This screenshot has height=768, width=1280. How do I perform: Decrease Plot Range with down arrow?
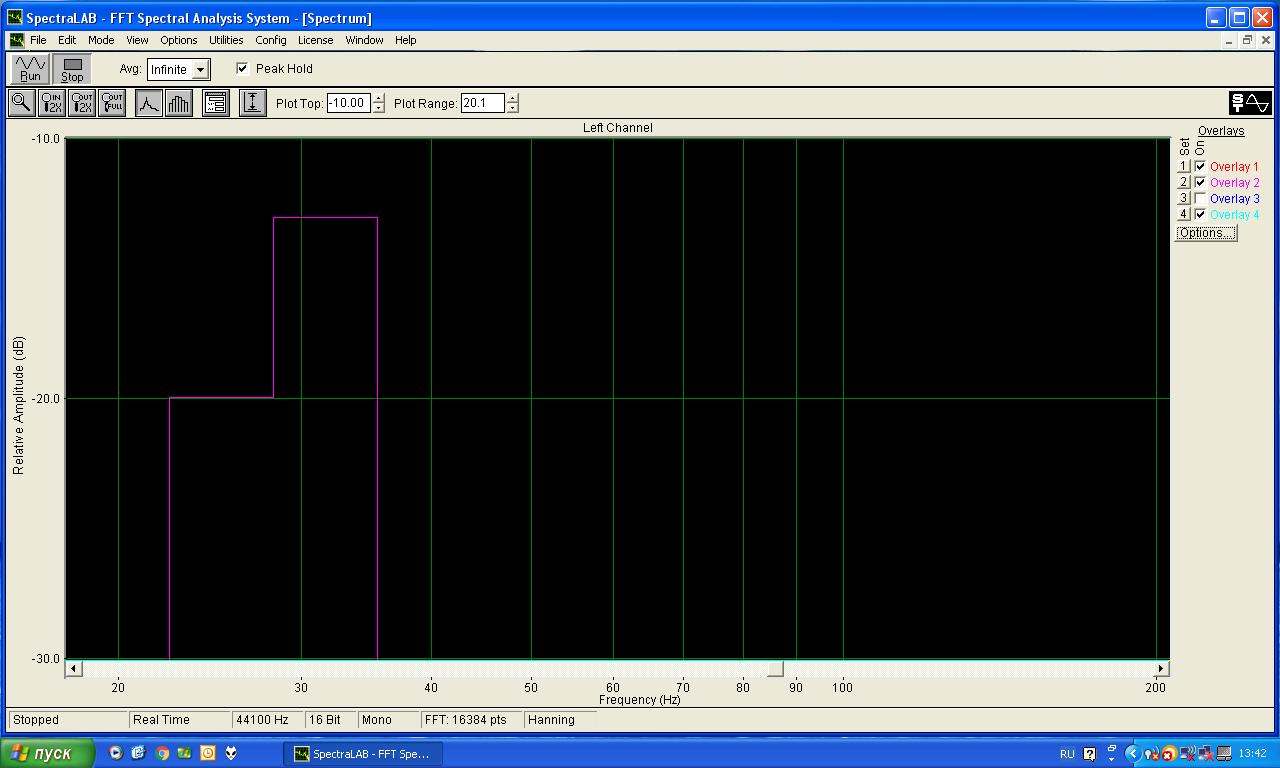coord(513,108)
